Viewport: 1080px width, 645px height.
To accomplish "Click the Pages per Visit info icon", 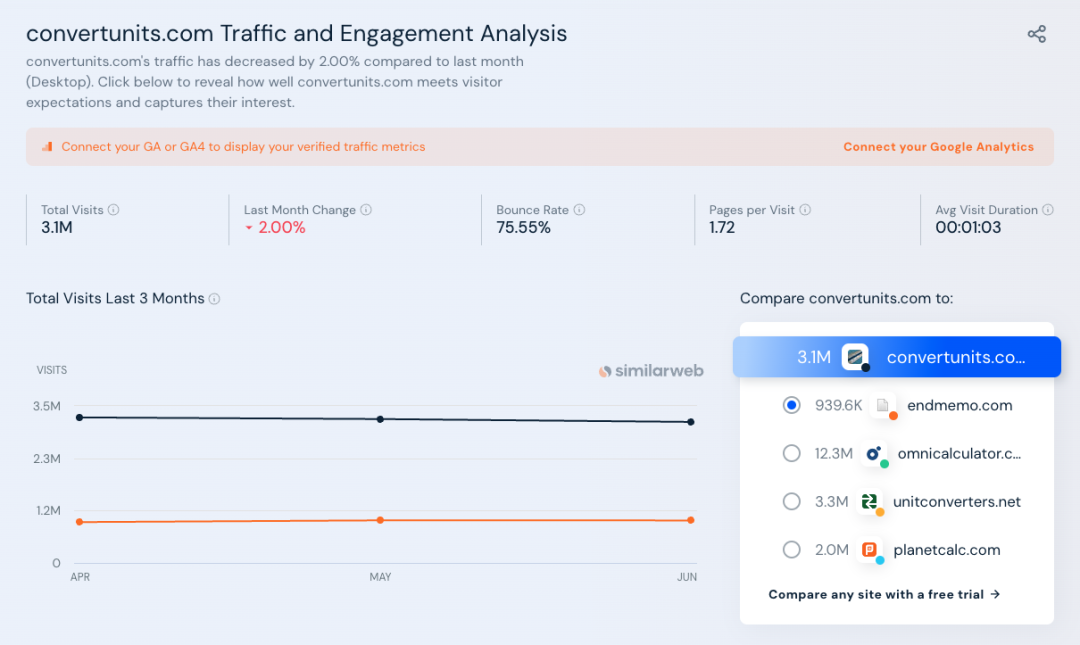I will pyautogui.click(x=805, y=210).
